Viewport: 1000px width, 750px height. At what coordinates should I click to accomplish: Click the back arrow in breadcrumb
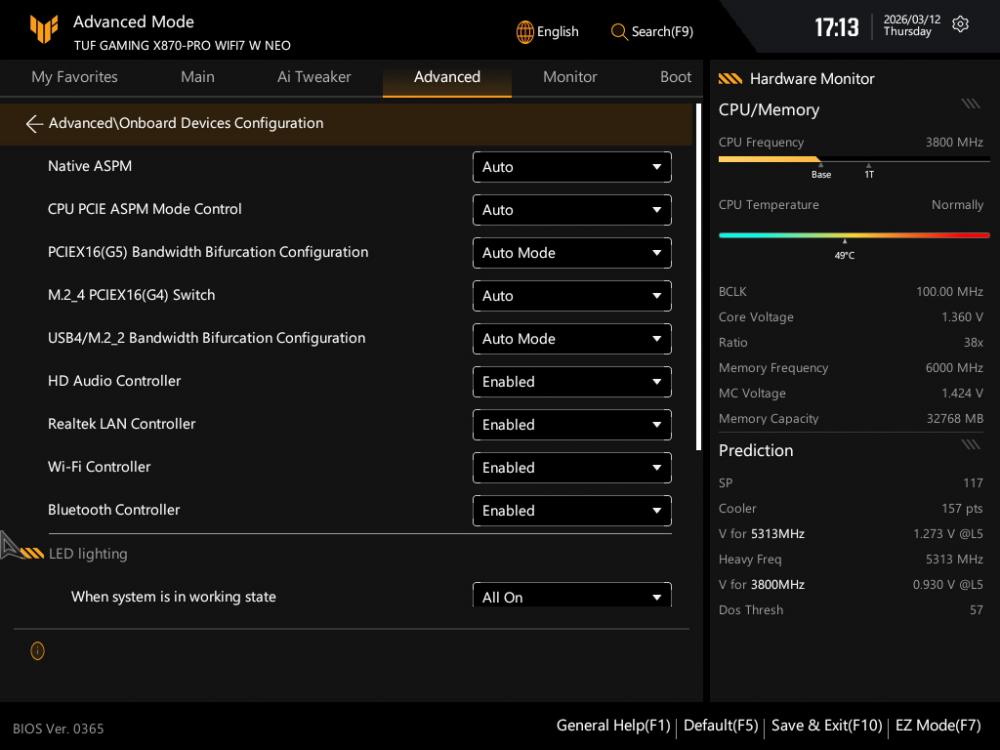[34, 124]
